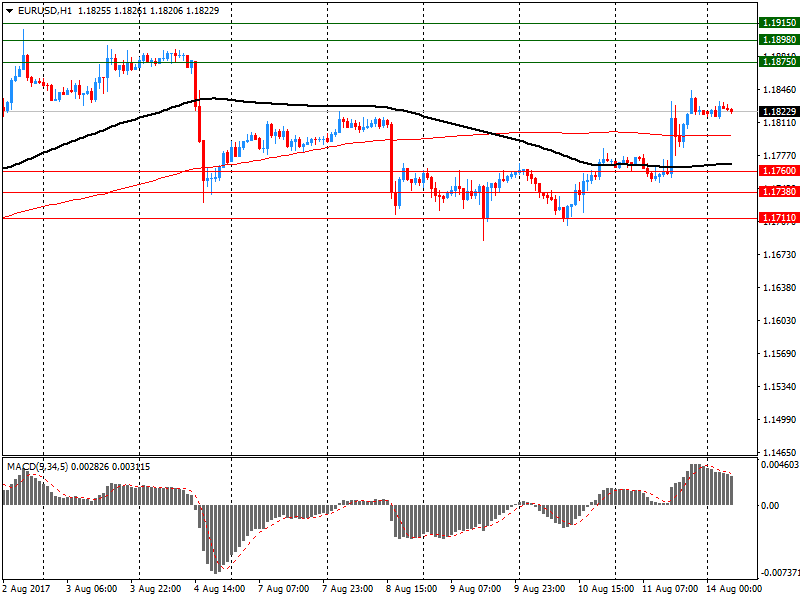Select the 1.17600 red level price label

pos(779,171)
